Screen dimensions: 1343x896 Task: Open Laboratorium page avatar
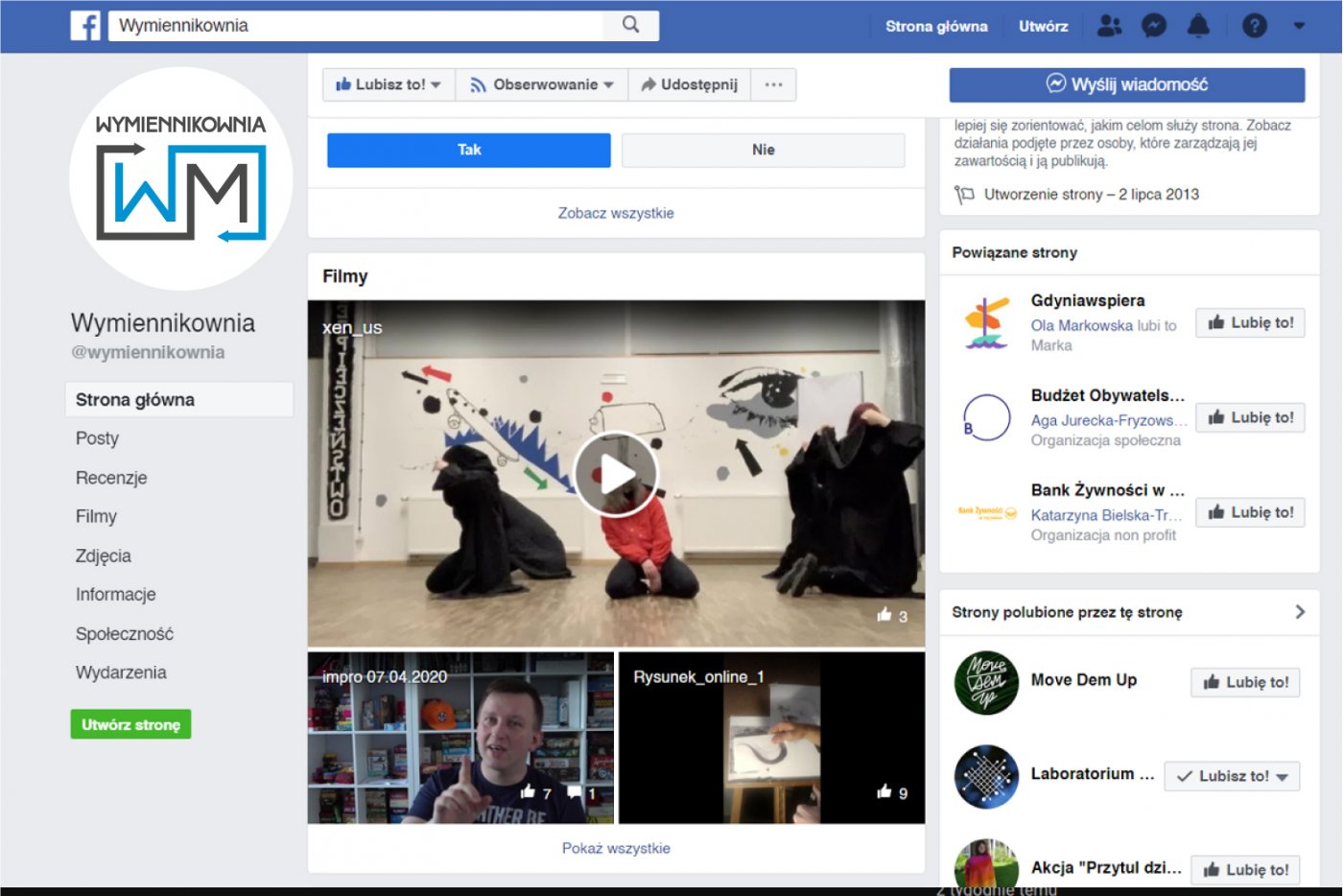986,776
